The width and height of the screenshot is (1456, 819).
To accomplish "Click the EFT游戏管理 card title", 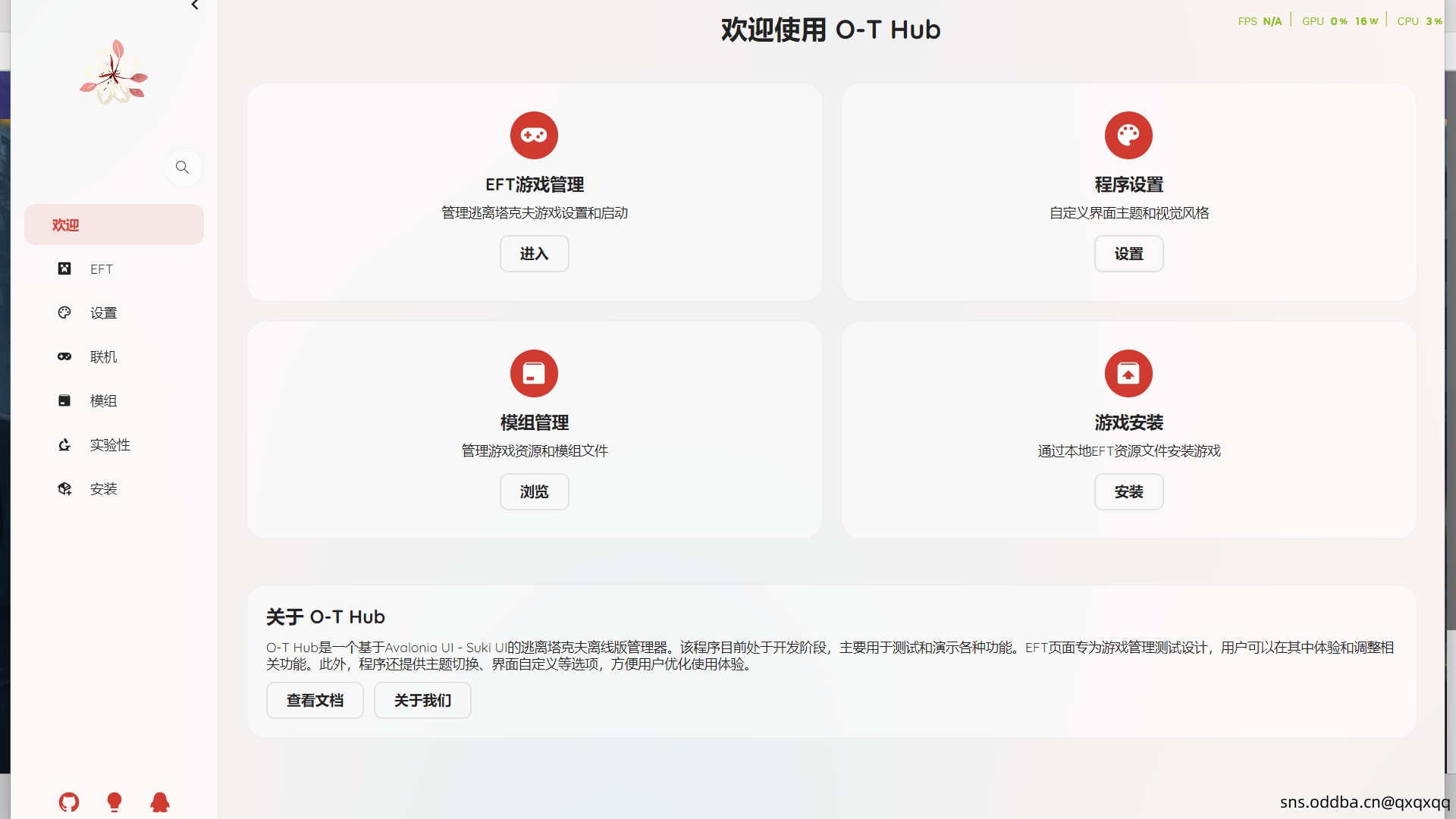I will tap(535, 184).
